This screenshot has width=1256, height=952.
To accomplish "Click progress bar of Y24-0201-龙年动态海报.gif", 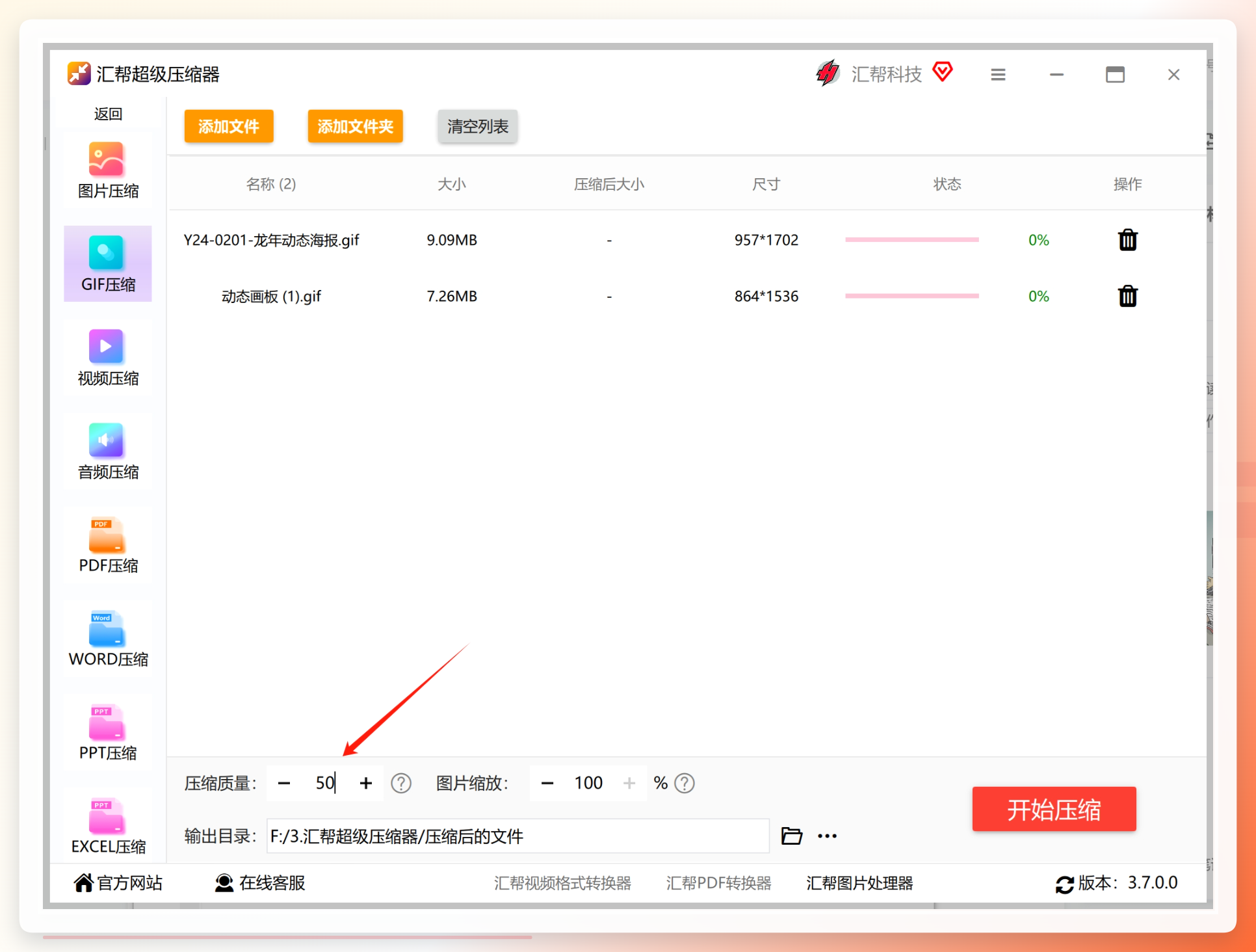I will [x=912, y=240].
